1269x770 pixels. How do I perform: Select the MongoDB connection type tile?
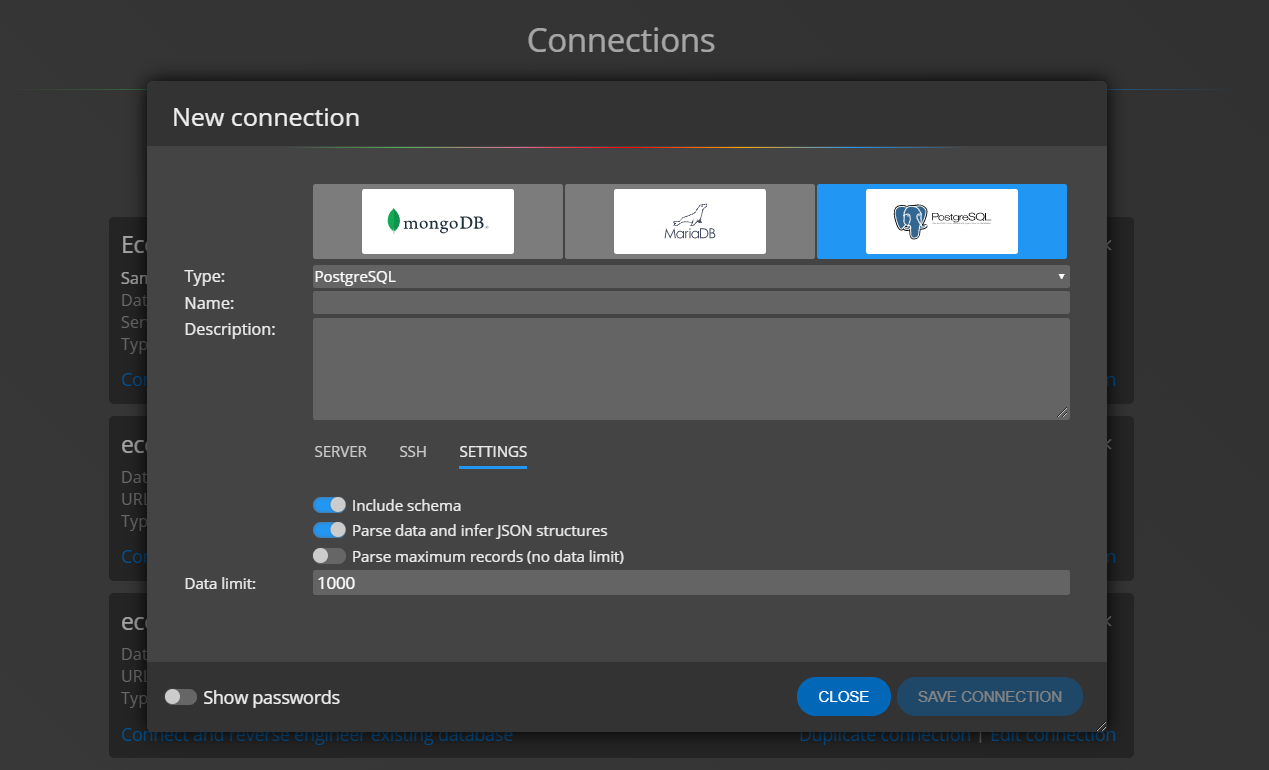click(x=438, y=221)
